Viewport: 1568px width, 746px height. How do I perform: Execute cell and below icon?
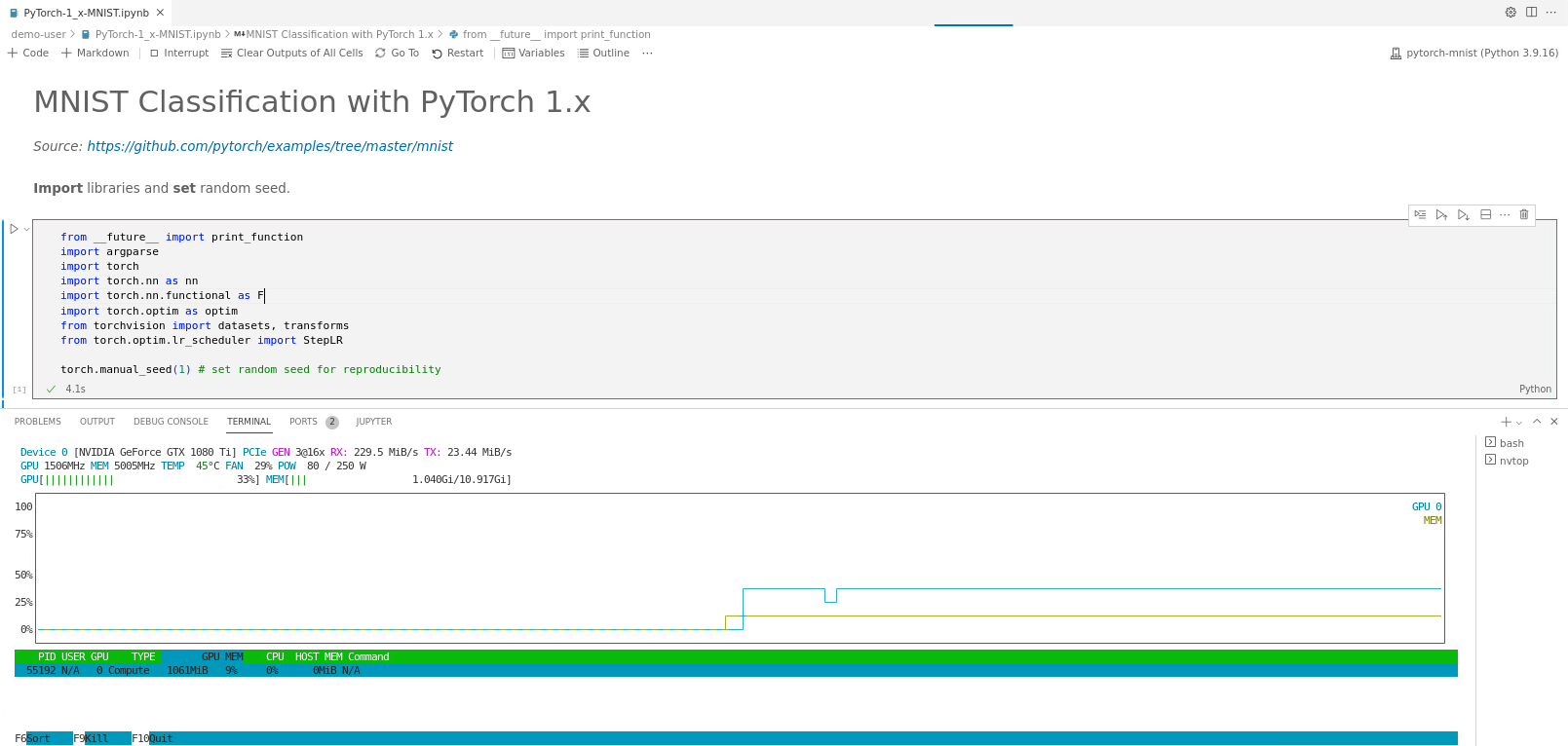[x=1464, y=214]
